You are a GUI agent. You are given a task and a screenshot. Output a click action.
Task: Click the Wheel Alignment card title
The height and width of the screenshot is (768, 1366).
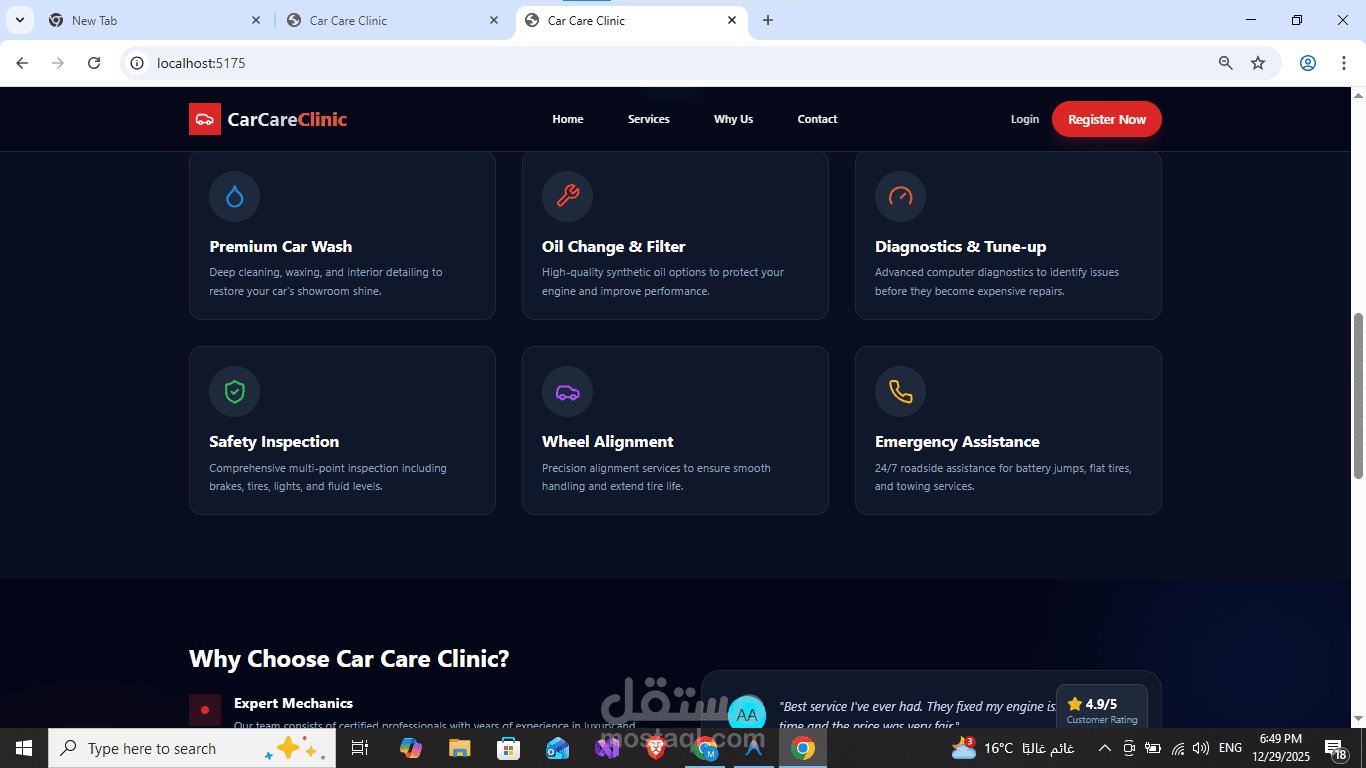608,442
